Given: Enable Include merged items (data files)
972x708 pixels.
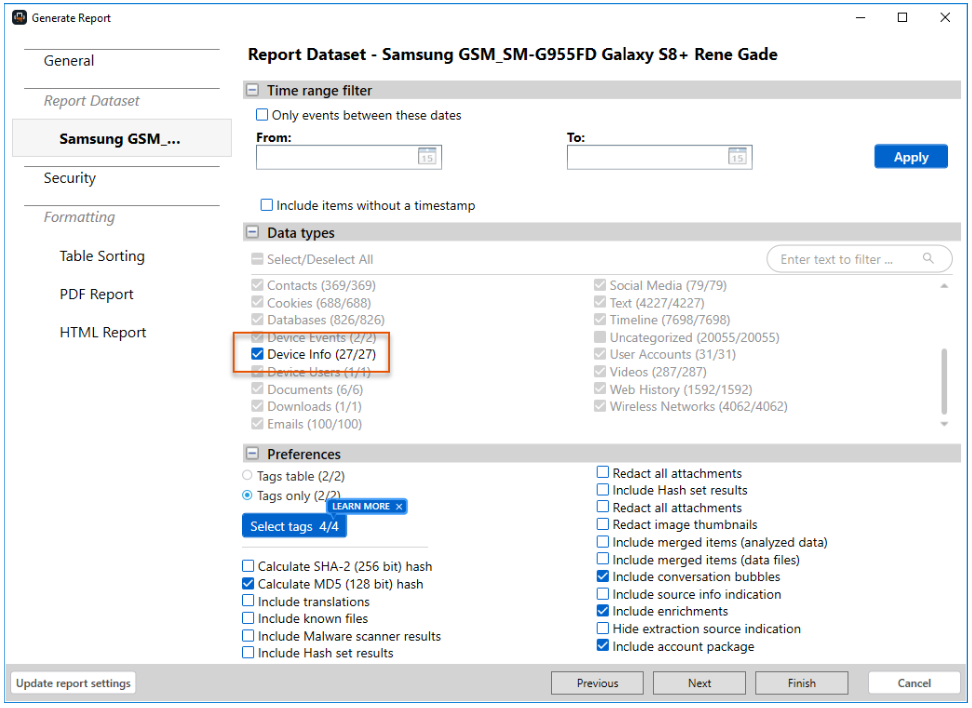Looking at the screenshot, I should coord(603,559).
